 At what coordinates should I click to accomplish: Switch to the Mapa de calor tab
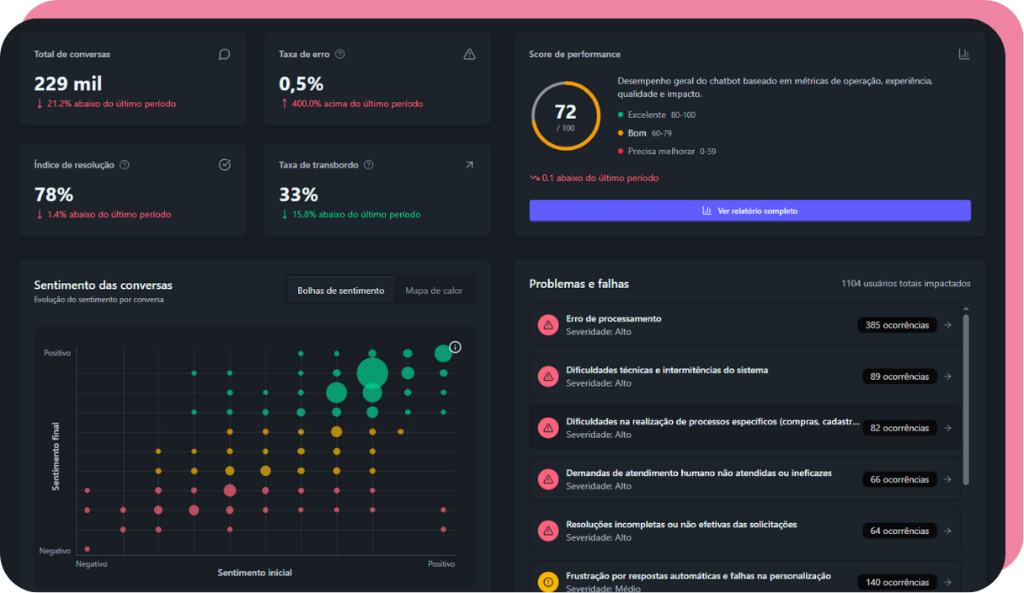coord(435,289)
